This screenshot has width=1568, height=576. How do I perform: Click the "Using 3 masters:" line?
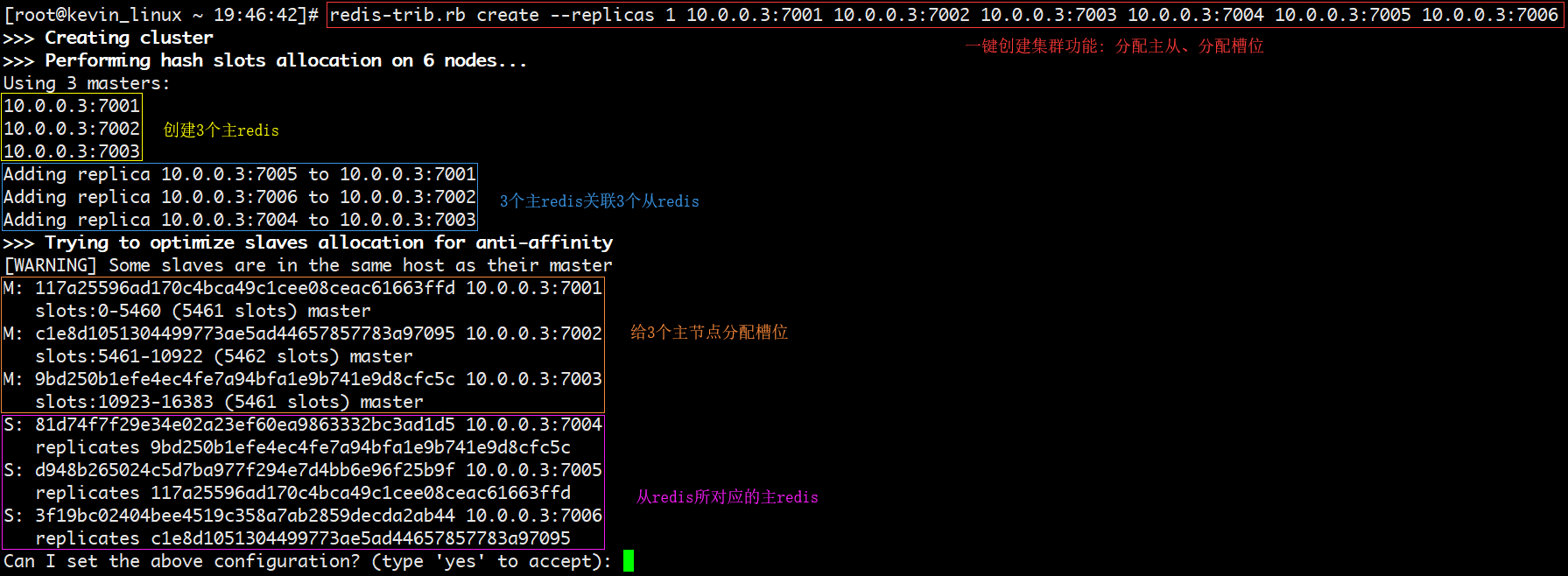coord(87,83)
